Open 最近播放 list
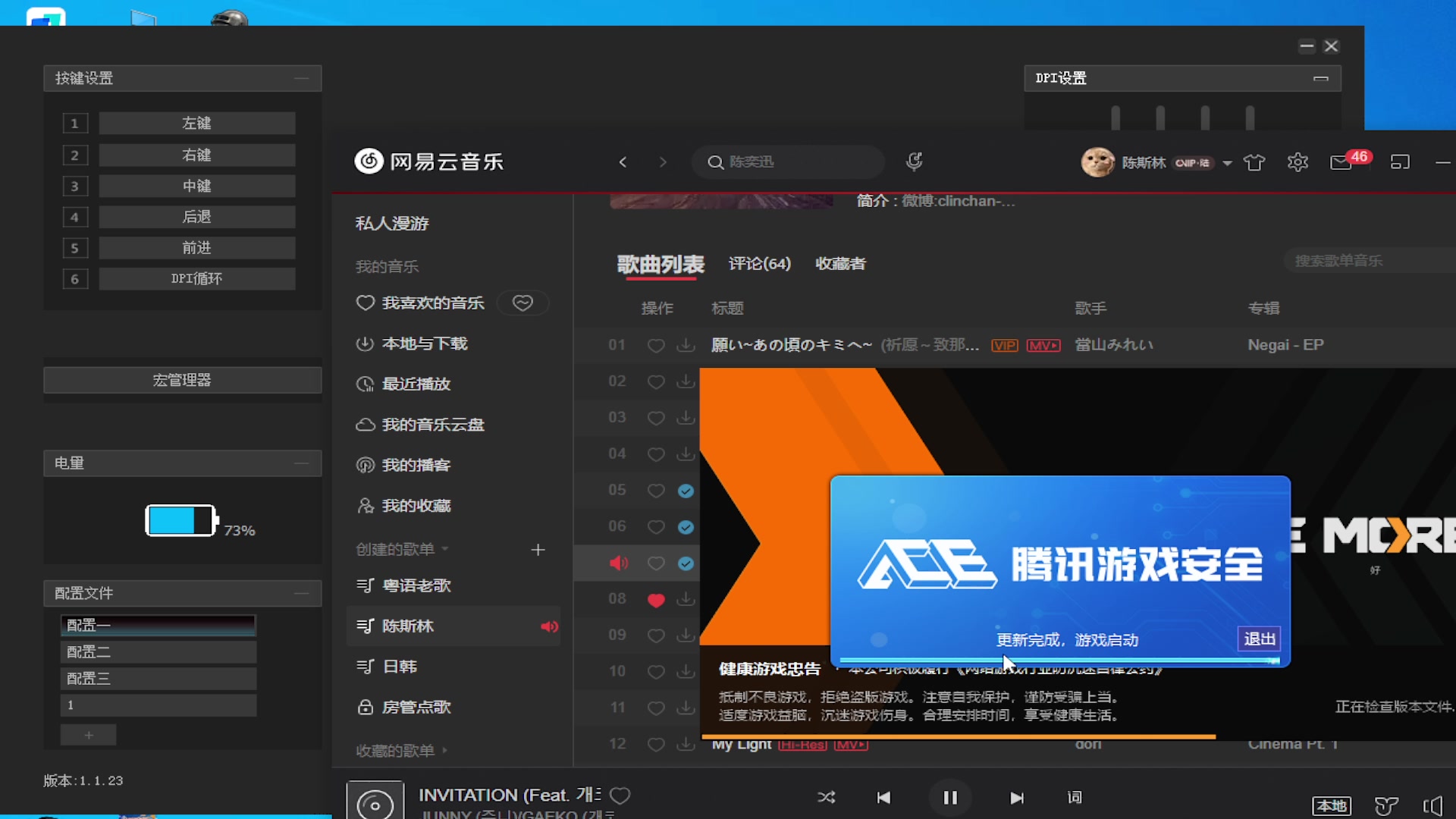 pyautogui.click(x=403, y=384)
